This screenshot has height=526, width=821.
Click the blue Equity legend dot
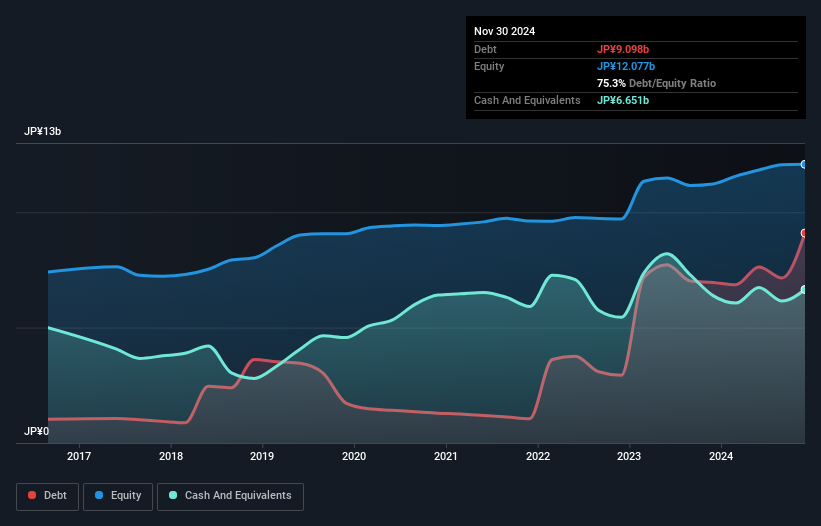(99, 495)
